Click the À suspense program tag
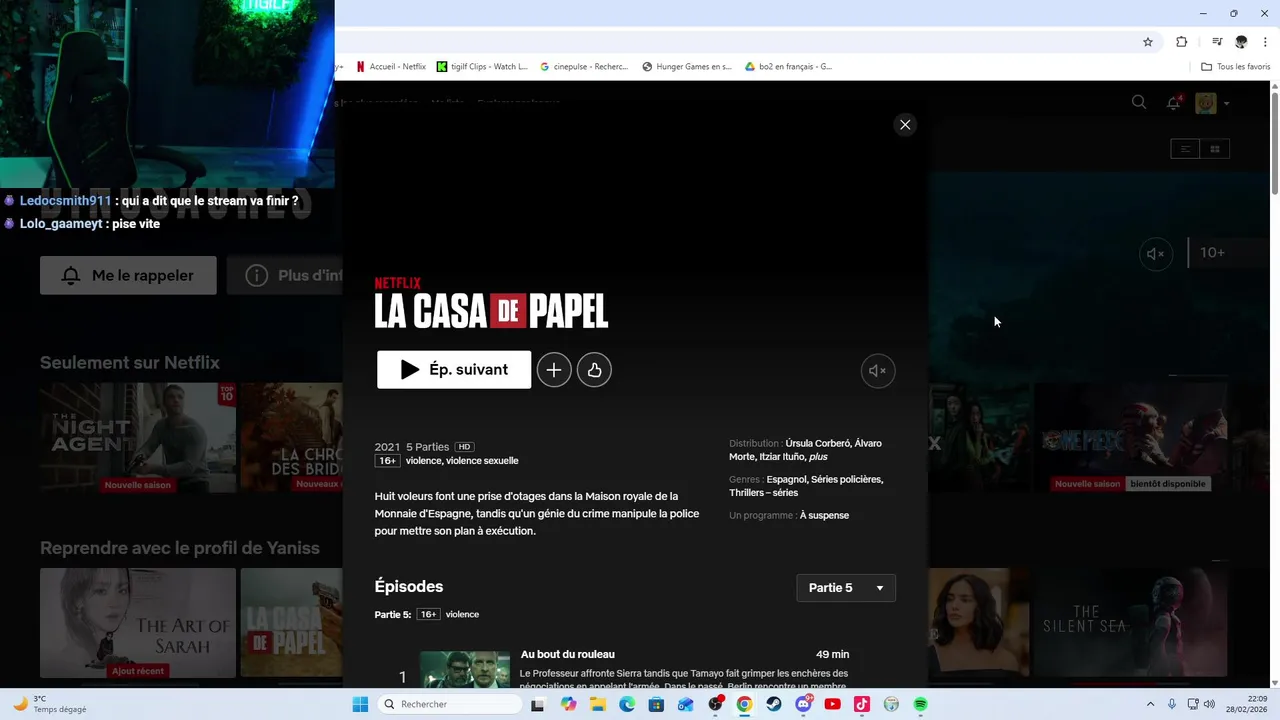This screenshot has width=1280, height=720. coord(824,516)
